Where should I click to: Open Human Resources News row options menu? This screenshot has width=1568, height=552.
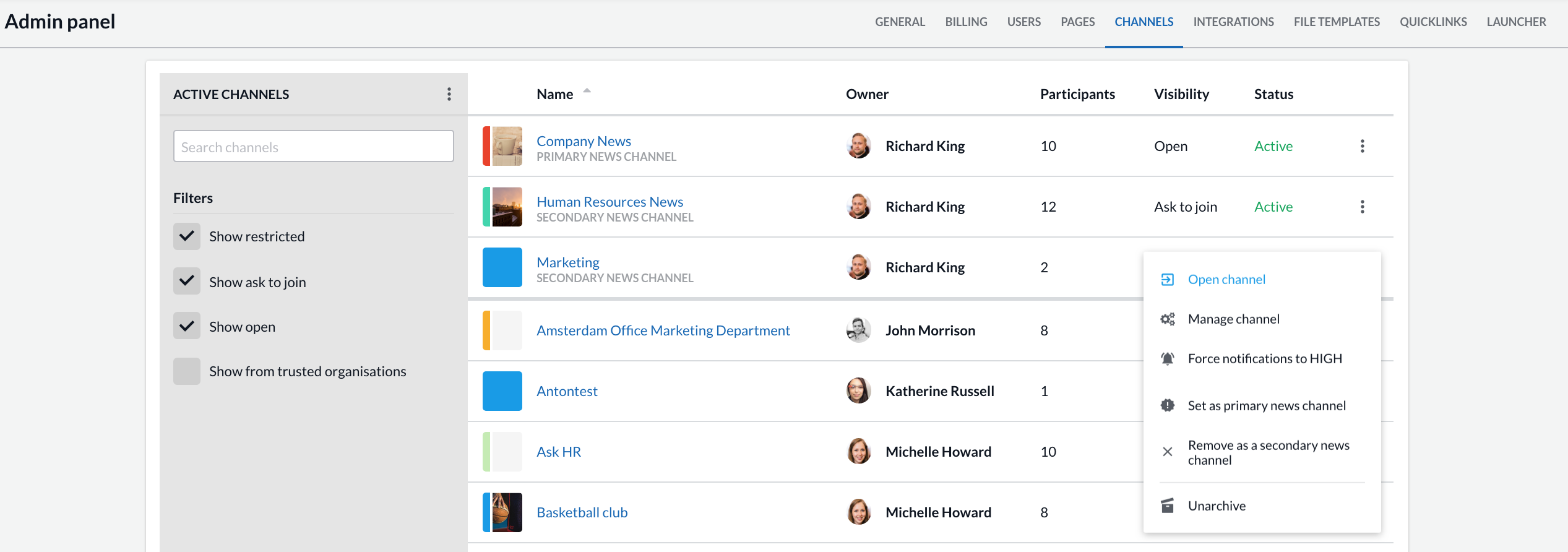(x=1362, y=207)
